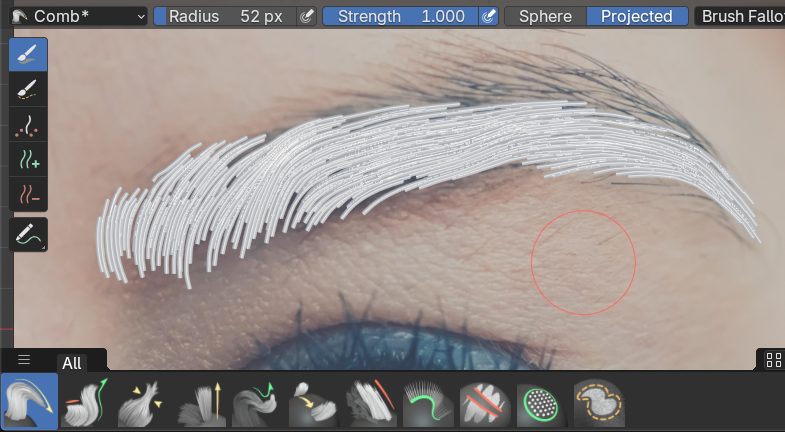The width and height of the screenshot is (785, 432).
Task: Select the green strands plus tool
Action: (x=28, y=157)
